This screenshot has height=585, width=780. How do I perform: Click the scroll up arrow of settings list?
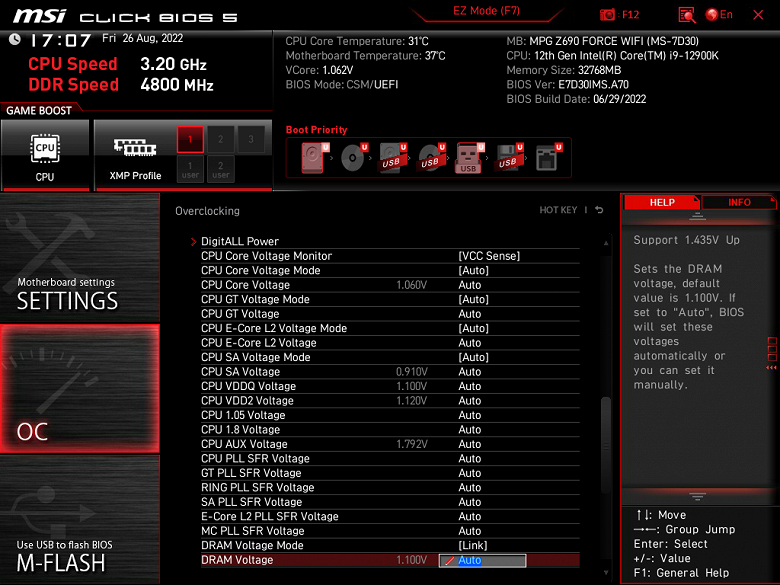click(606, 243)
